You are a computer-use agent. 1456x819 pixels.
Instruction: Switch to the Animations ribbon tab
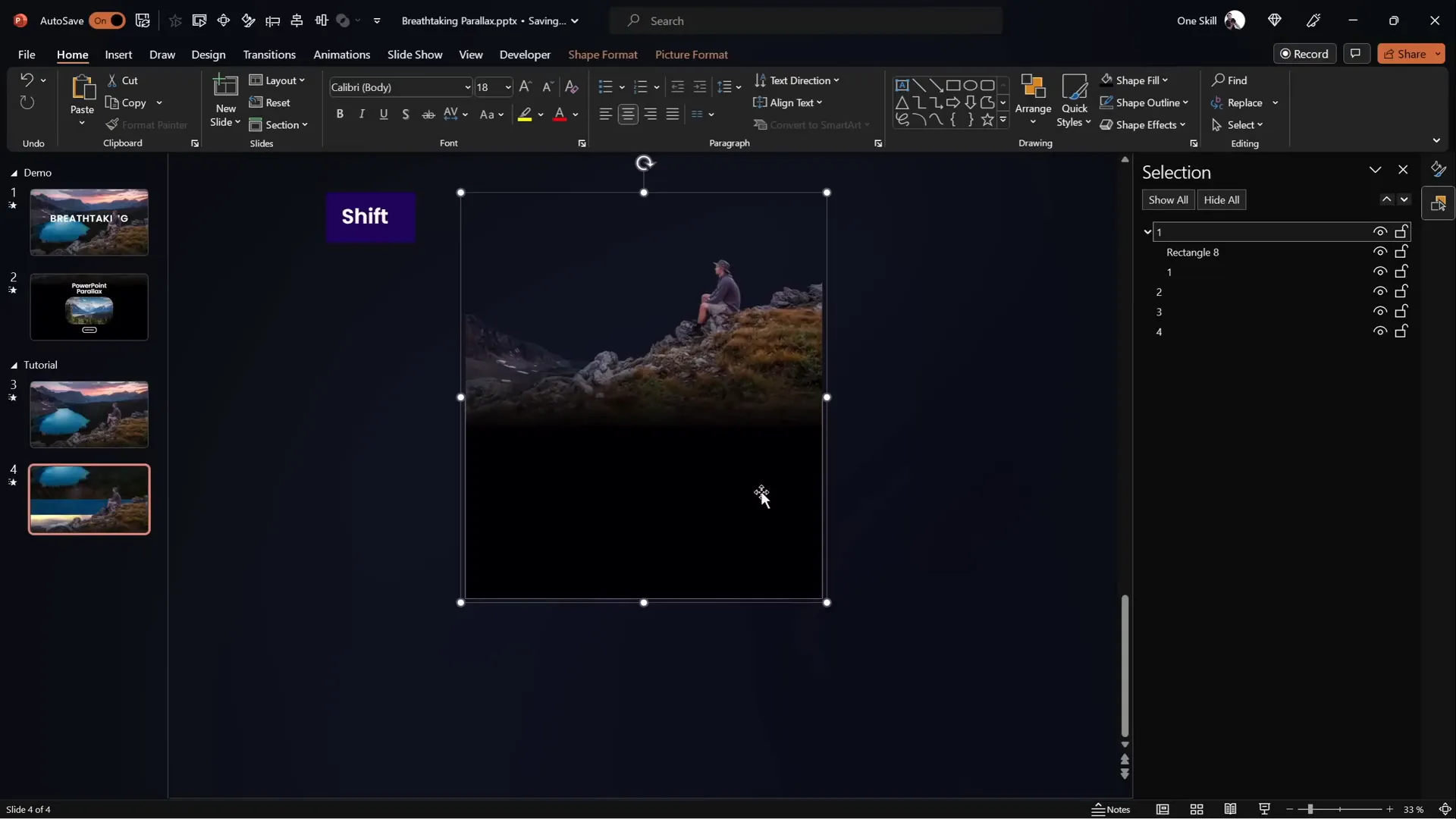(342, 55)
